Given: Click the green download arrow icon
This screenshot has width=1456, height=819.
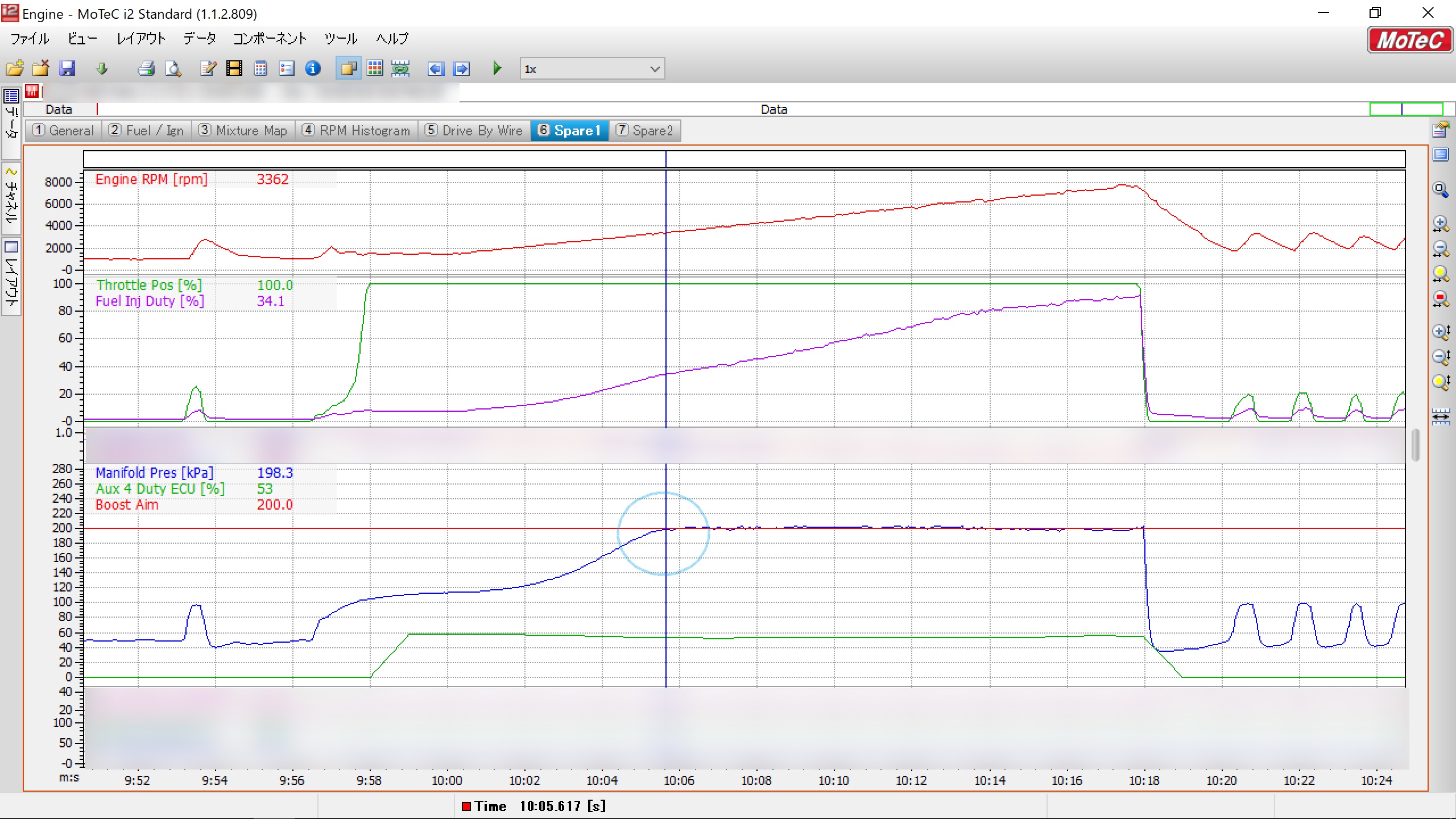Looking at the screenshot, I should point(102,69).
